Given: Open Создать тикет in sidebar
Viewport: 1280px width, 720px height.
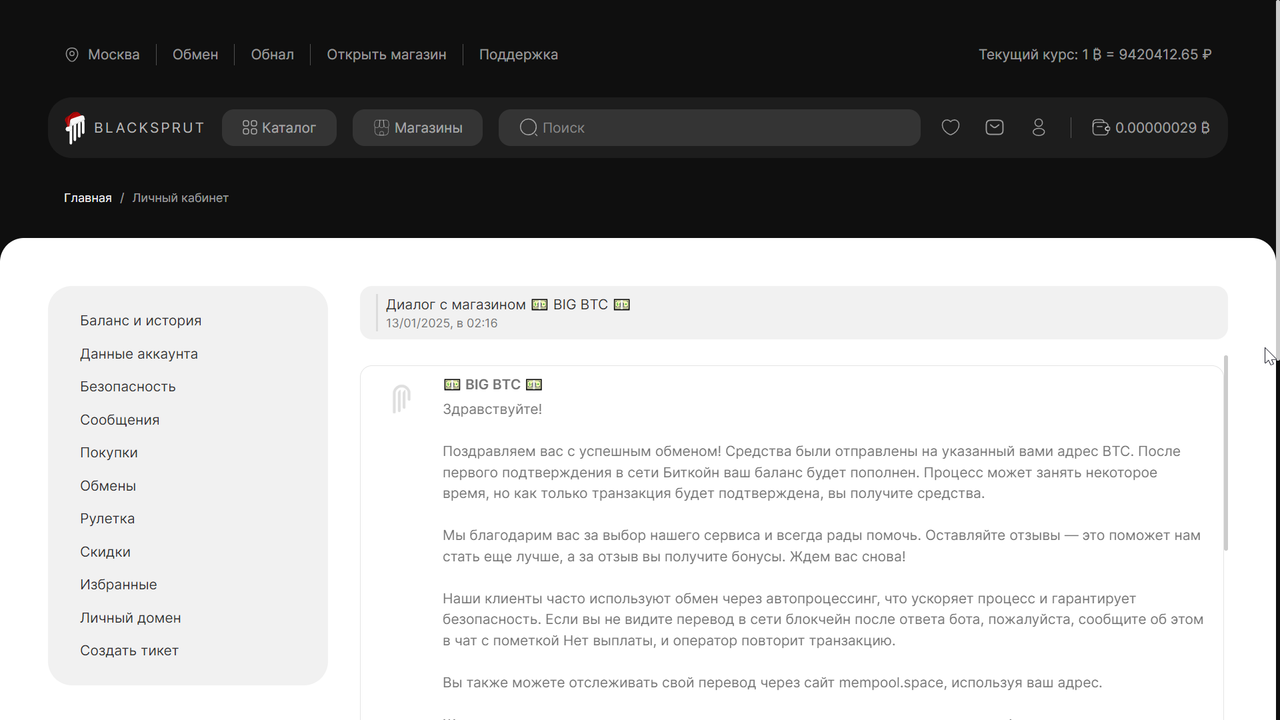Looking at the screenshot, I should (129, 651).
